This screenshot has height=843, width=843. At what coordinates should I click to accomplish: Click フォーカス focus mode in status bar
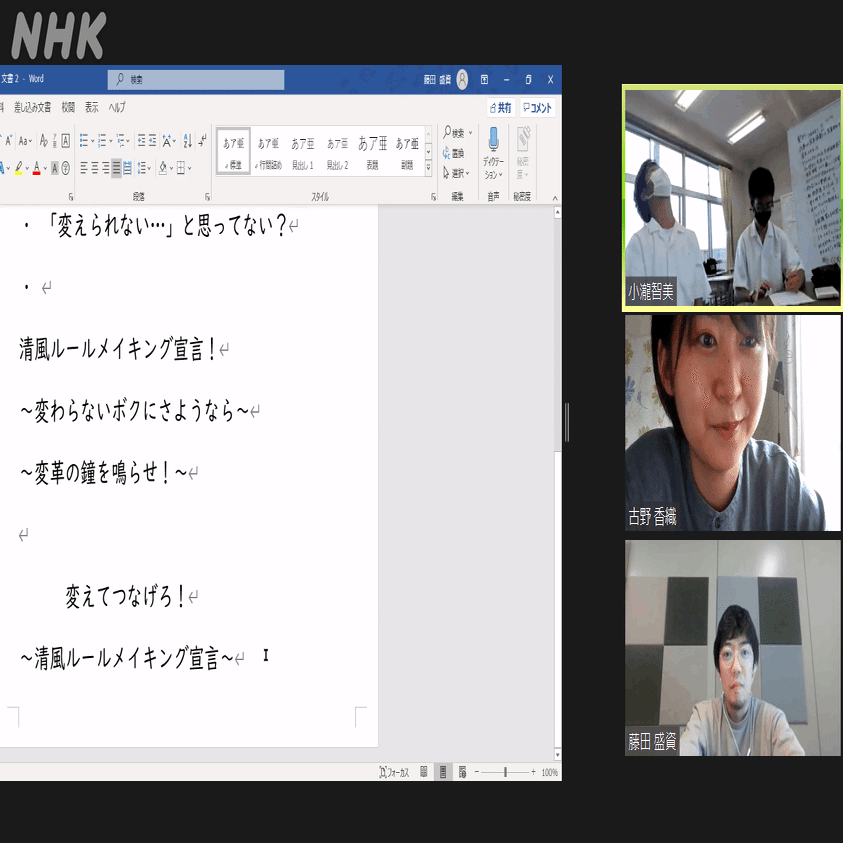tap(394, 773)
